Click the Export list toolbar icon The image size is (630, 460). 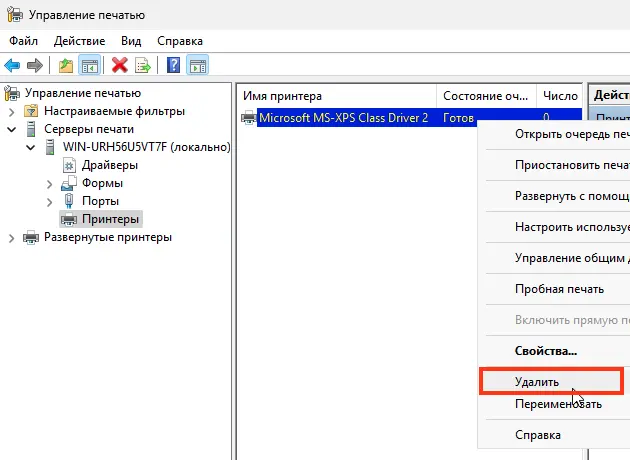tap(143, 65)
